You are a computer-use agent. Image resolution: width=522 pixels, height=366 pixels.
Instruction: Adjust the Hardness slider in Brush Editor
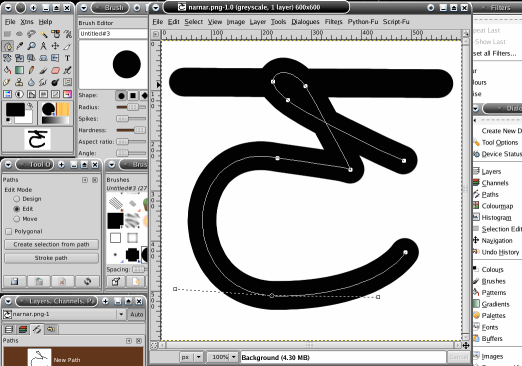pos(131,130)
